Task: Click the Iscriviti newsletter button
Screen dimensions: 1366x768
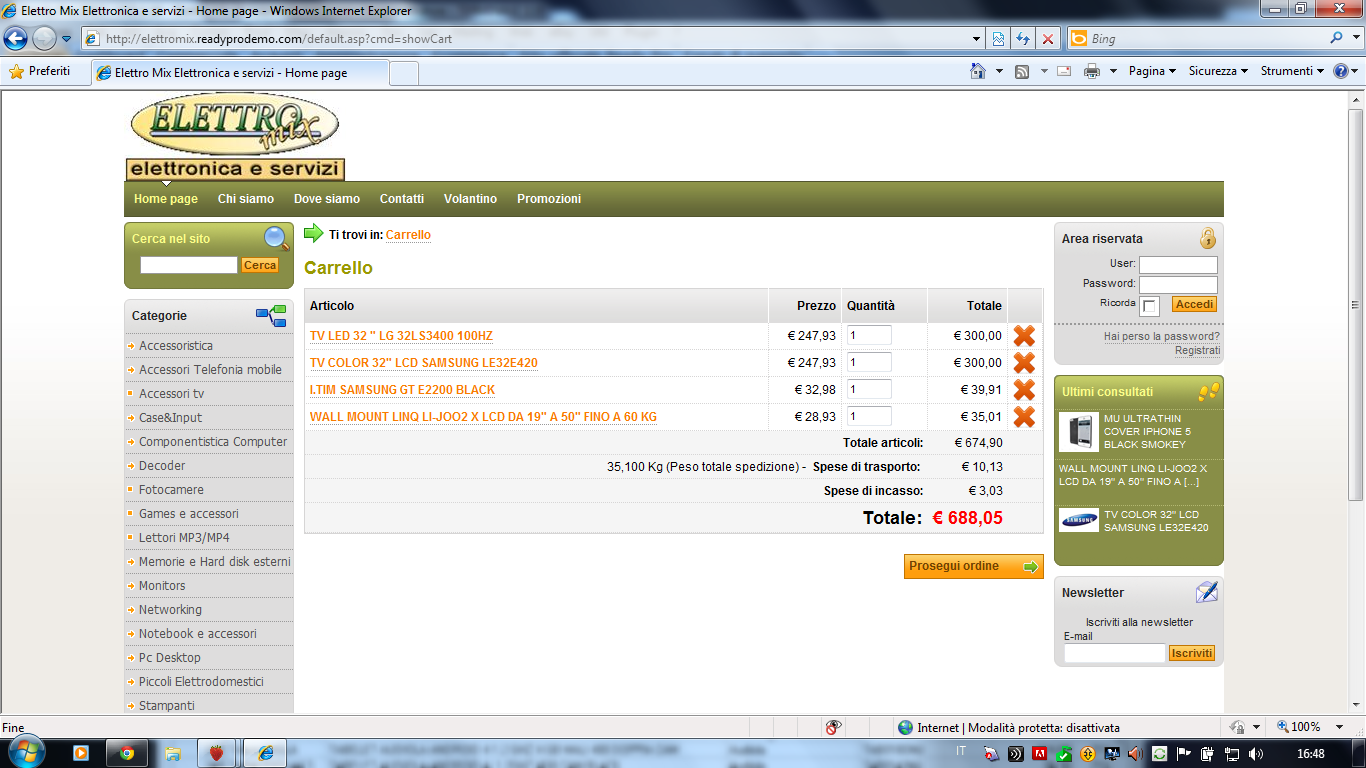Action: pos(1192,653)
